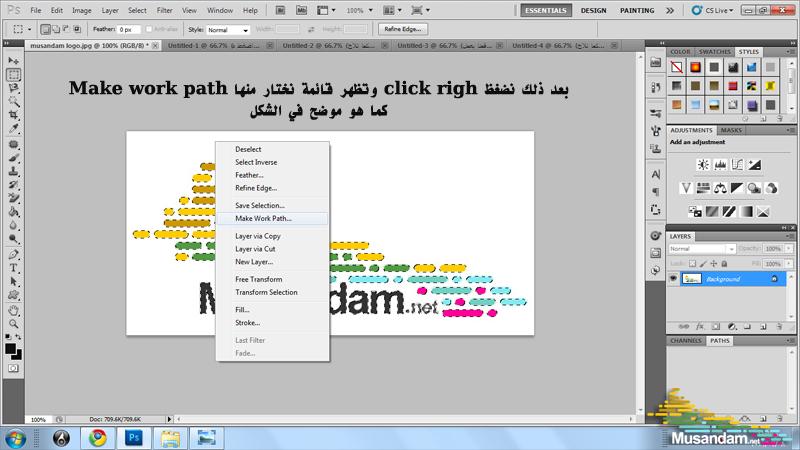This screenshot has width=800, height=450.
Task: Open the tool preset picker arrow
Action: coord(29,29)
